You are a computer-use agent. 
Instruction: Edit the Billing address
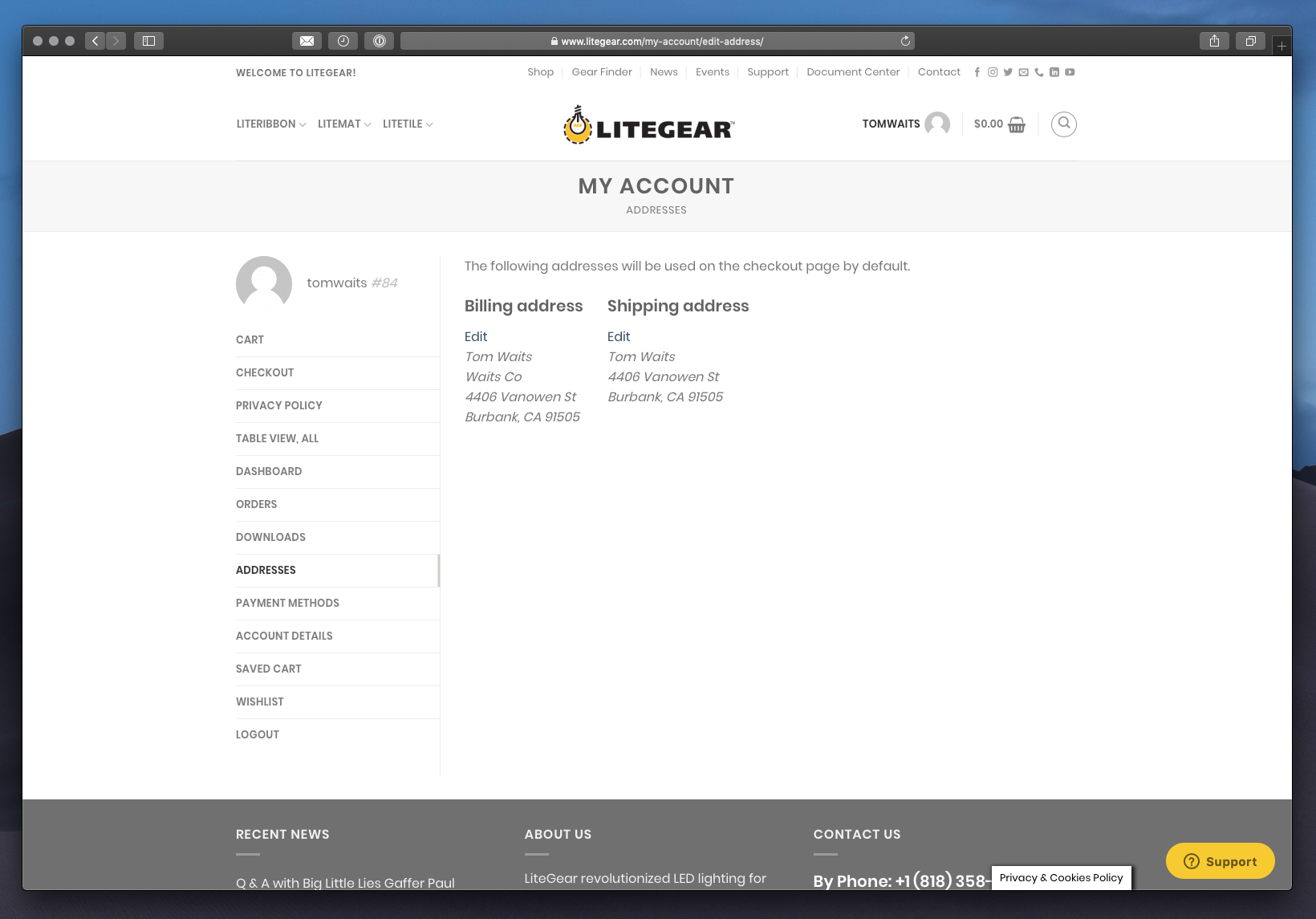pyautogui.click(x=476, y=336)
